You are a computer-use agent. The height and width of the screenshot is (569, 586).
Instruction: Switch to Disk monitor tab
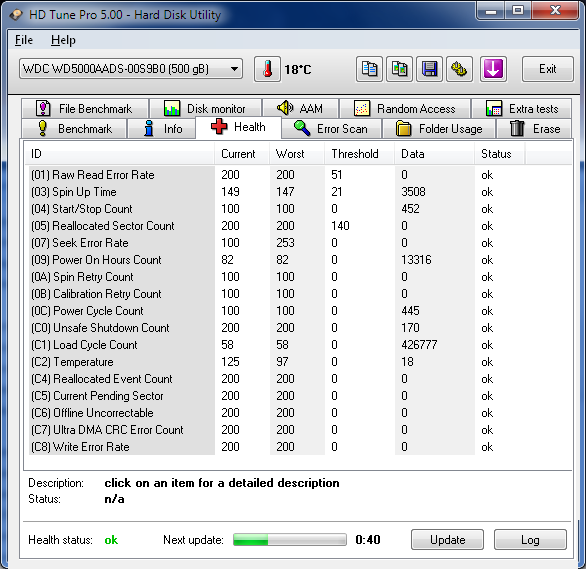point(205,109)
